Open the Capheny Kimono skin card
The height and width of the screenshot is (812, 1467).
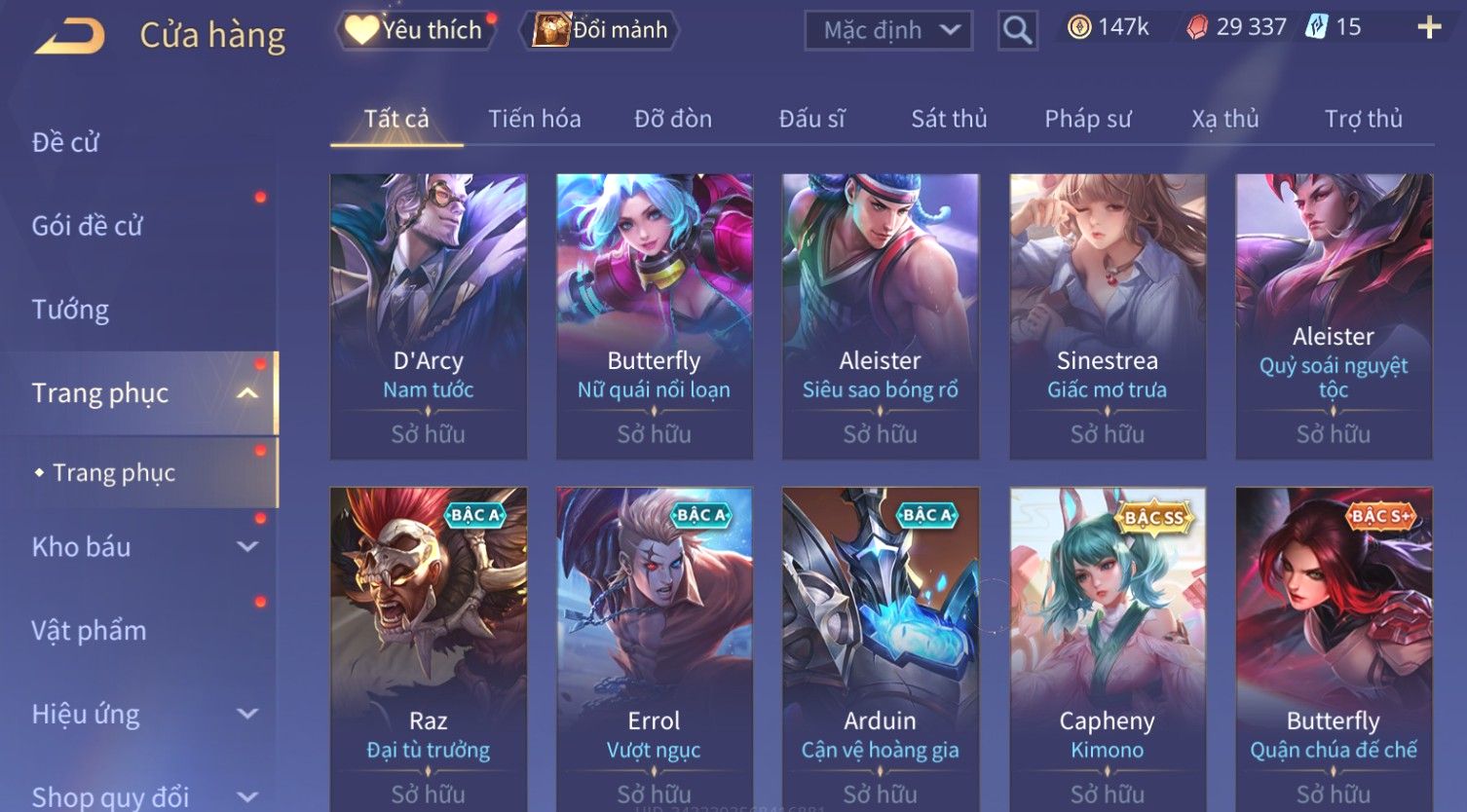(1107, 649)
